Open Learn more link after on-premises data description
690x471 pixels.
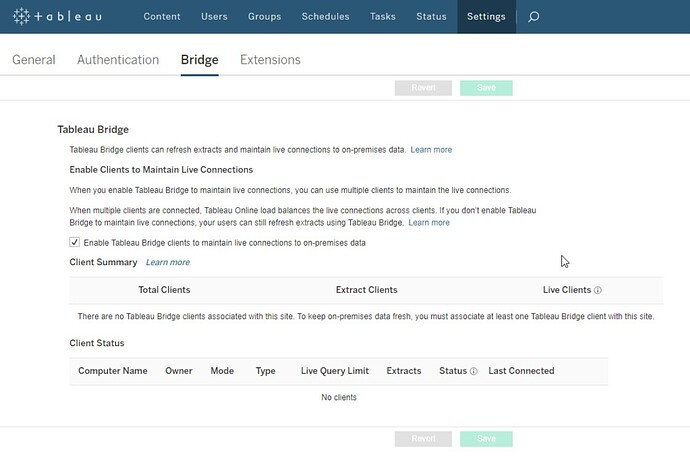pyautogui.click(x=431, y=150)
